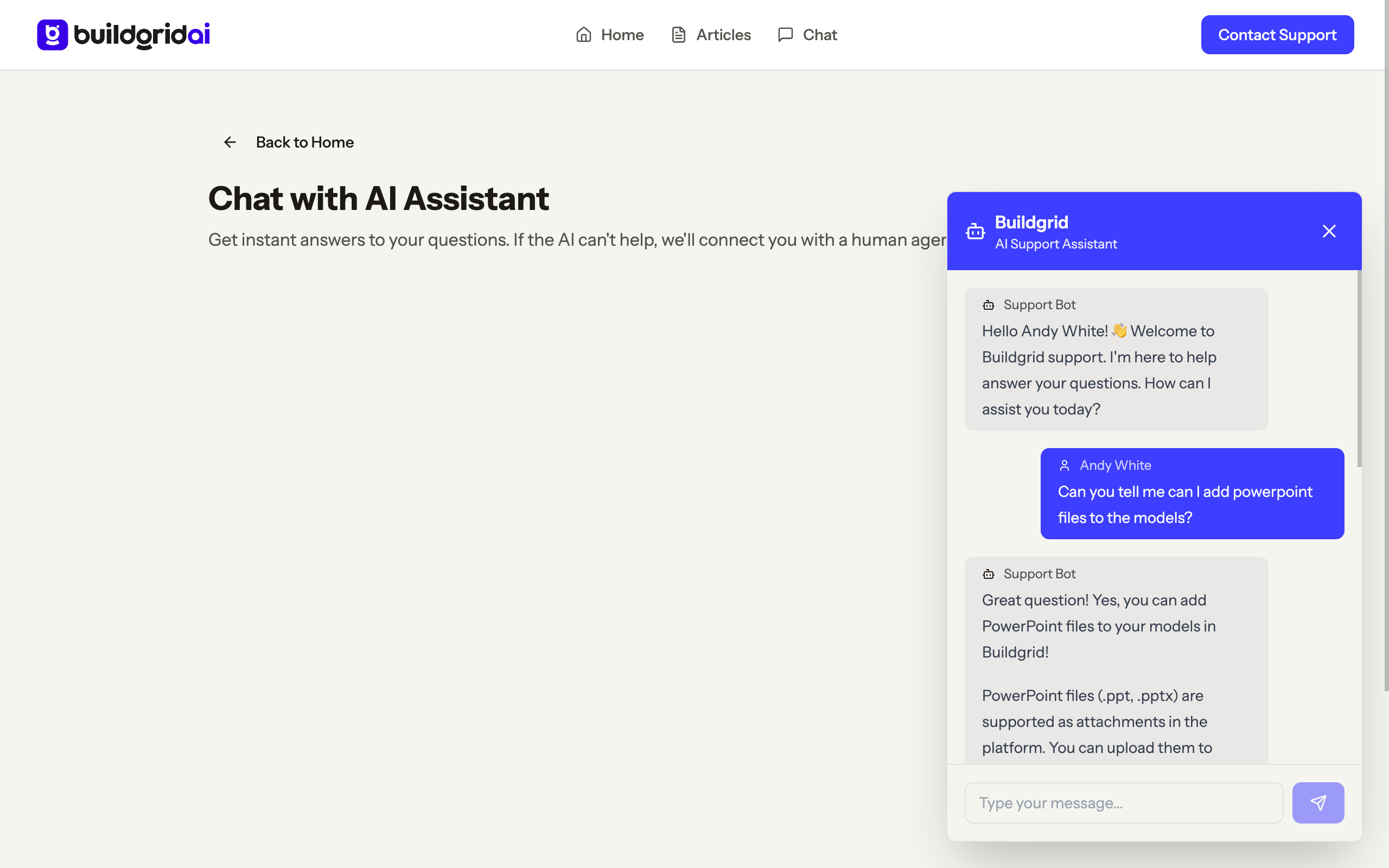Click the buildgridai wordmark text
Image resolution: width=1389 pixels, height=868 pixels.
coord(142,34)
